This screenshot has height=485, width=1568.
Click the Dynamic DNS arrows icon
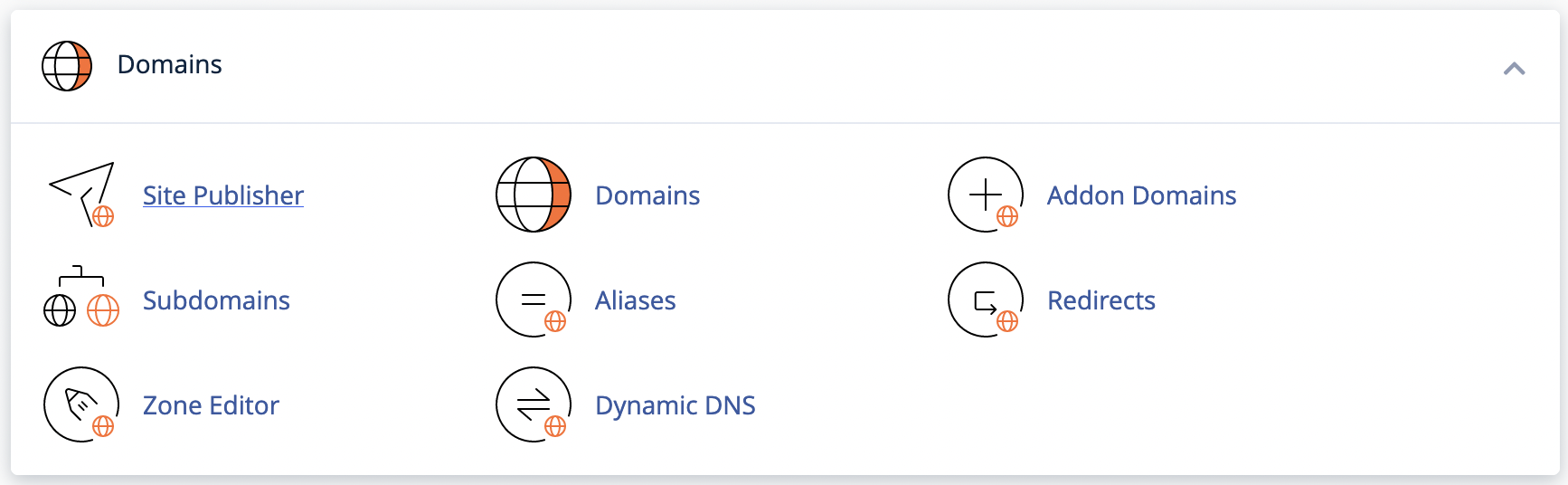point(534,404)
